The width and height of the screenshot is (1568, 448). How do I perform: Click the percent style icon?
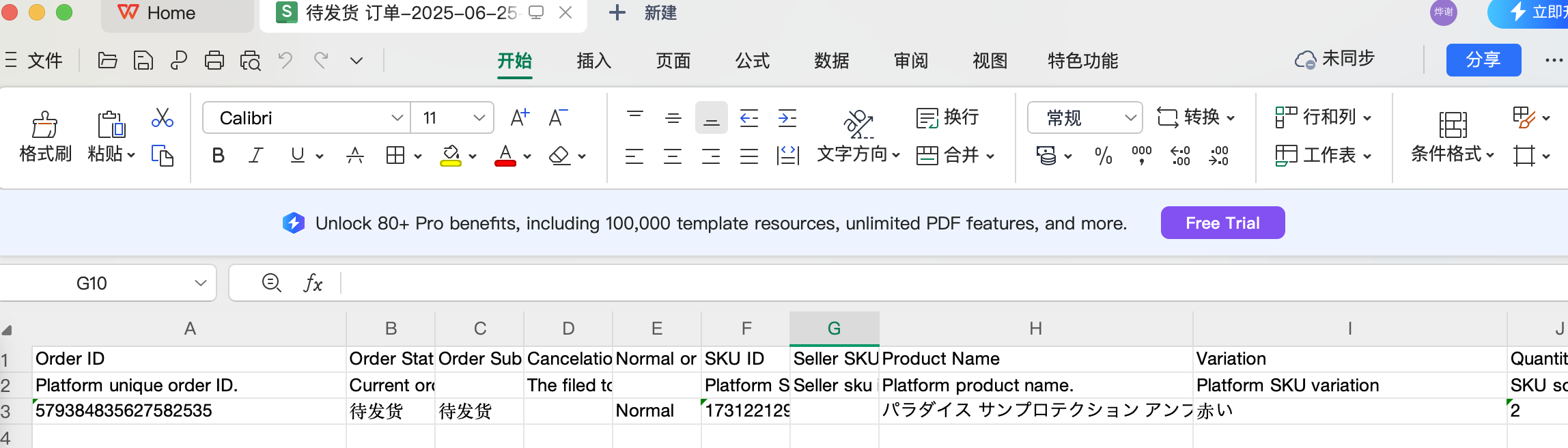(x=1103, y=156)
